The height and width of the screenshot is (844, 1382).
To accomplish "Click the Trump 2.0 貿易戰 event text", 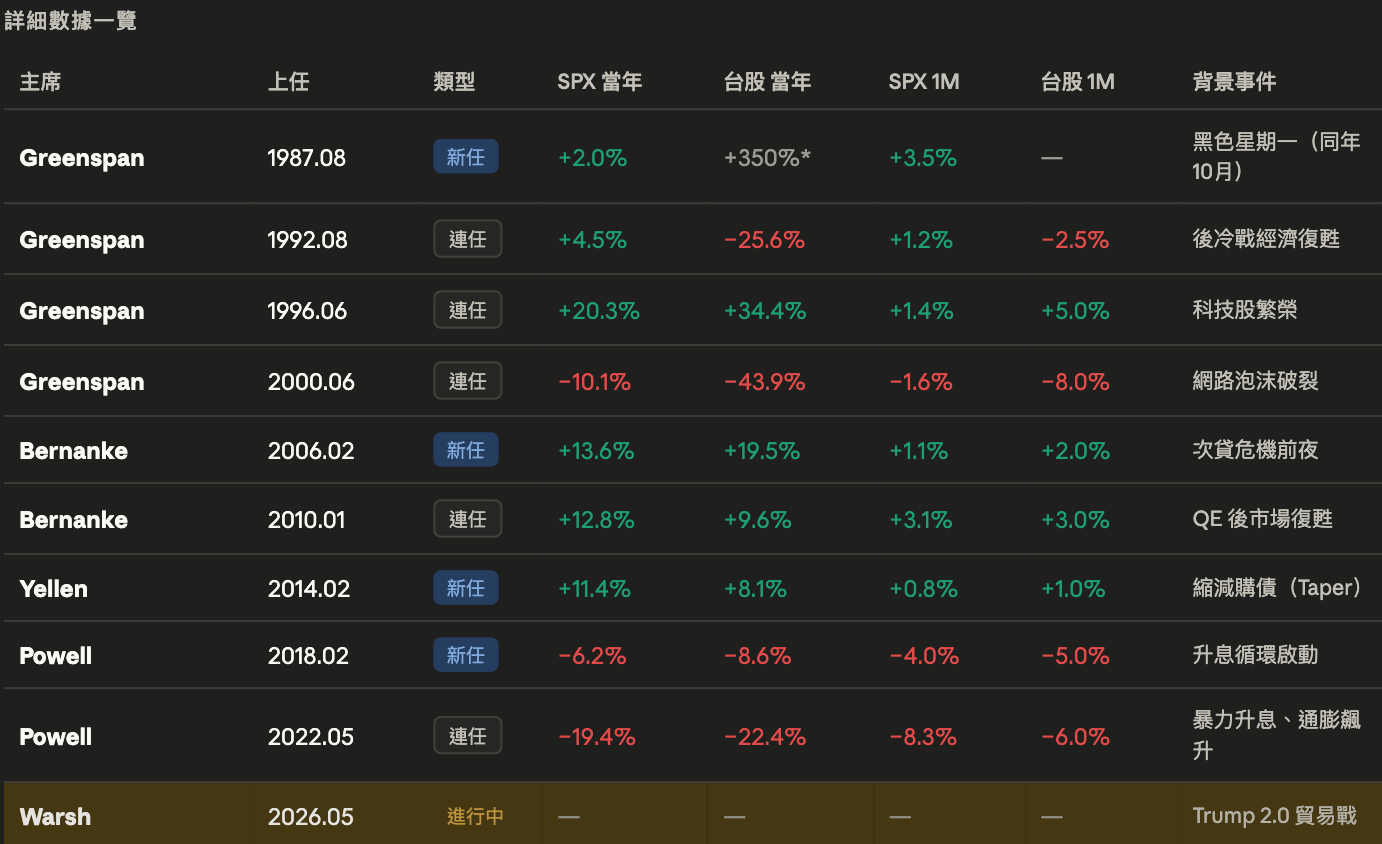I will coord(1274,816).
